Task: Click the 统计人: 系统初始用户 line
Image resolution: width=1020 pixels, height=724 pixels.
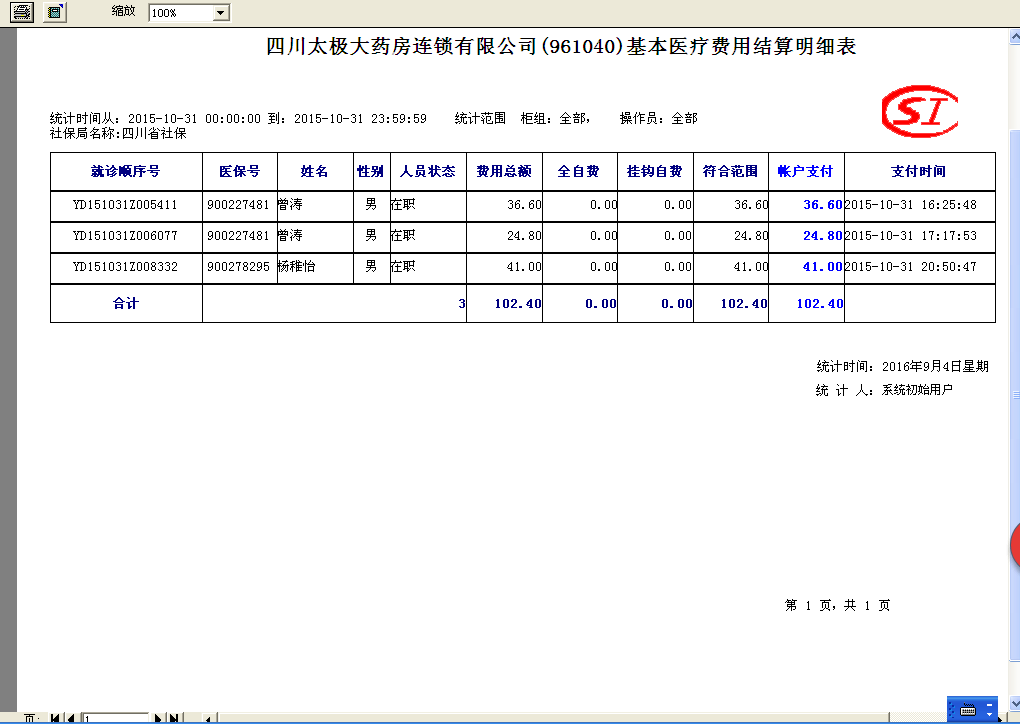Action: coord(884,390)
